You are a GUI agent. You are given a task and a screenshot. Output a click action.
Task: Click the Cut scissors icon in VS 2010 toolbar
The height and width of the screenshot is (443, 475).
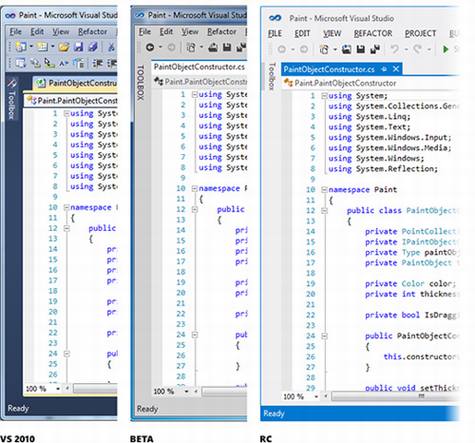click(x=111, y=47)
